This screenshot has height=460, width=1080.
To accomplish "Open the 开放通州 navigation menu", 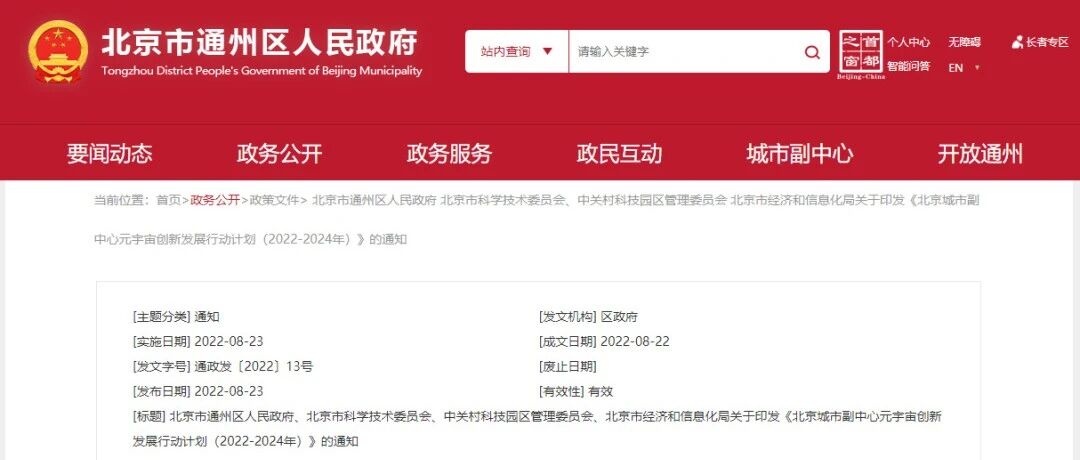I will (x=980, y=154).
